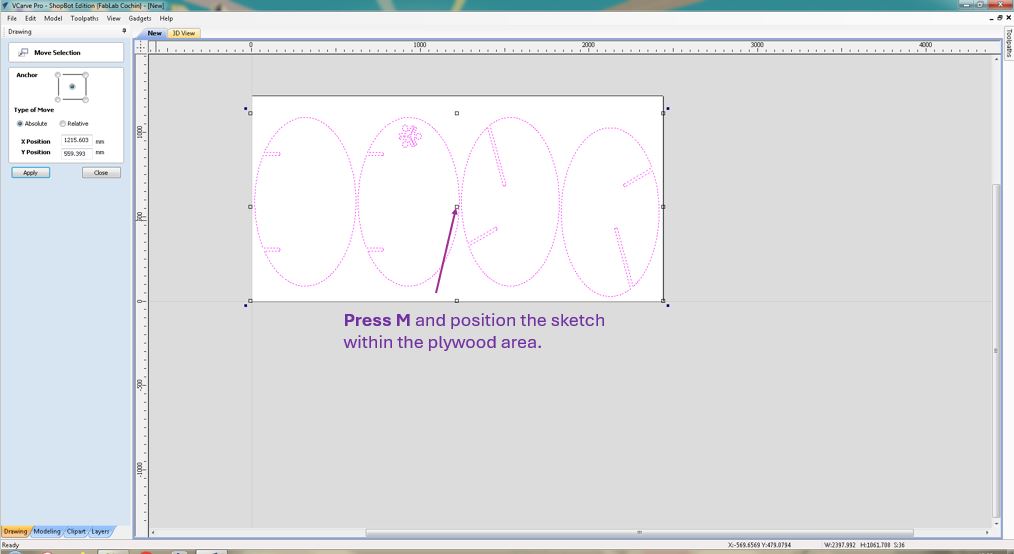Open the Gadgets menu
1014x554 pixels.
click(140, 18)
